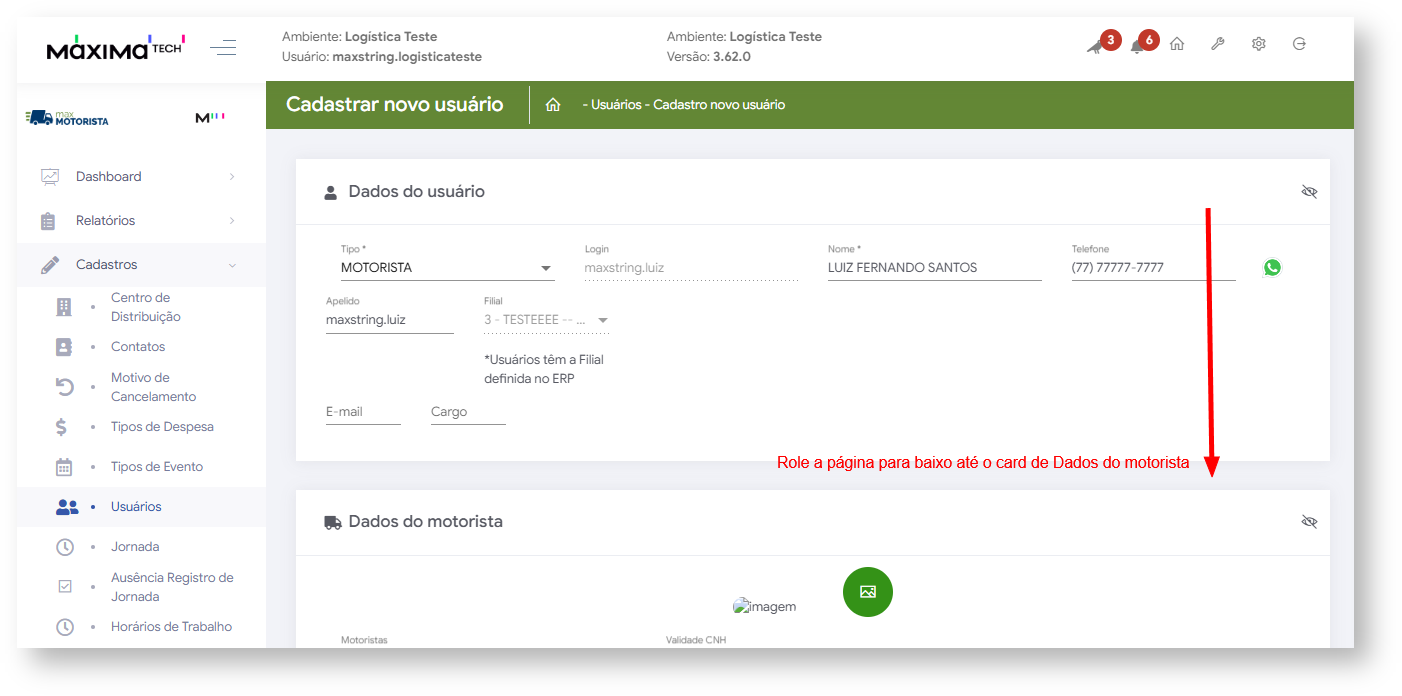1402x696 pixels.
Task: Open Jornada menu item
Action: [135, 547]
